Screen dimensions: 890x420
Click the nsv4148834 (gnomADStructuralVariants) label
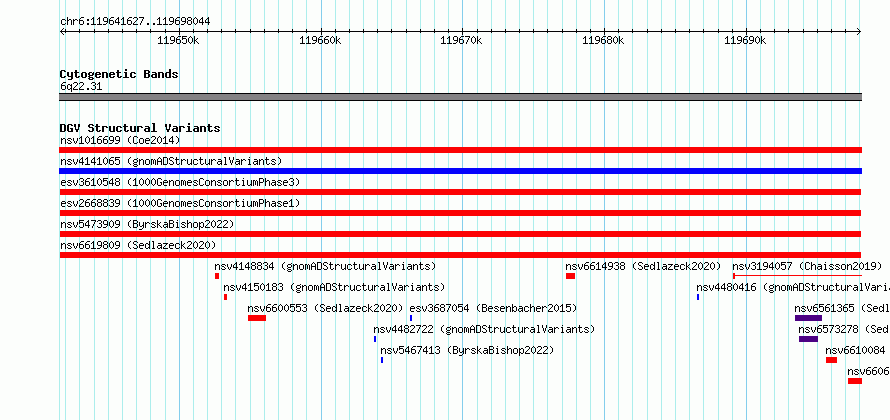pyautogui.click(x=325, y=266)
